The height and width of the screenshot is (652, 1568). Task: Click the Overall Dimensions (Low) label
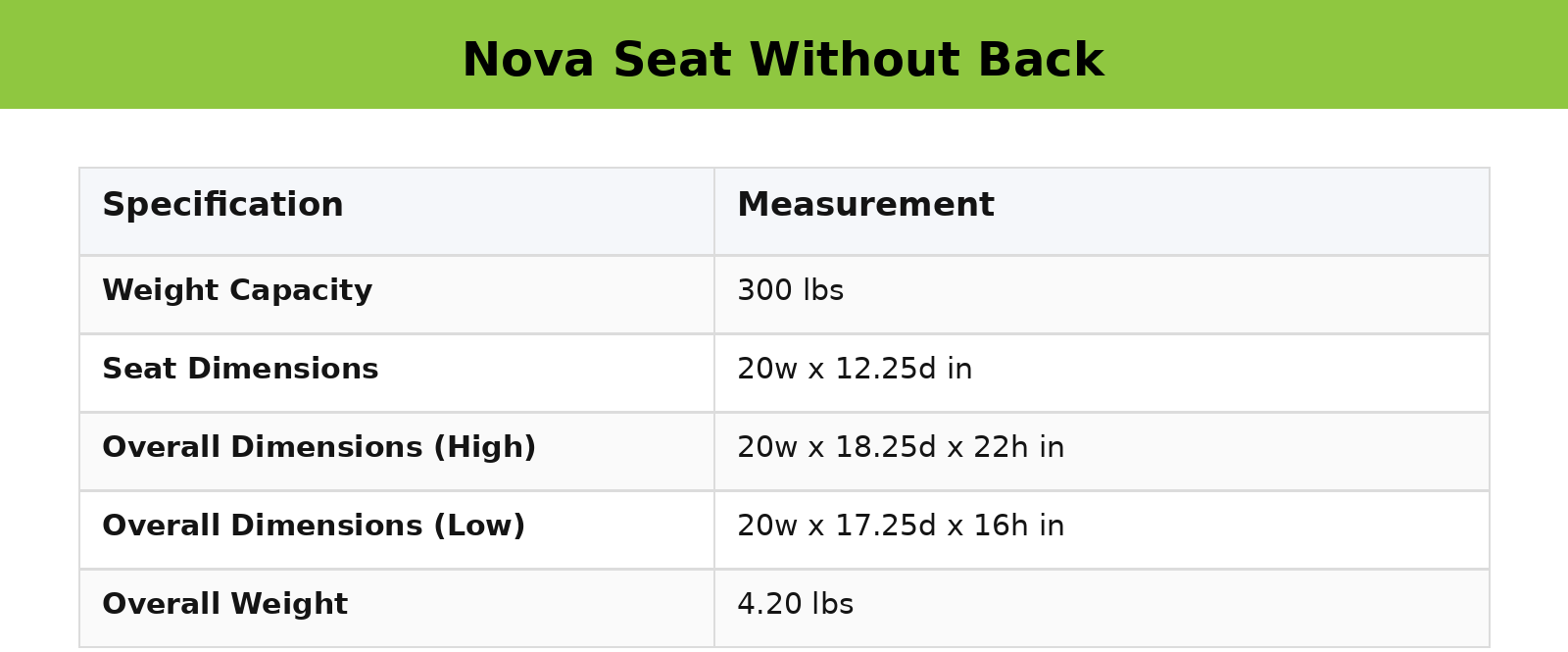[x=314, y=527]
